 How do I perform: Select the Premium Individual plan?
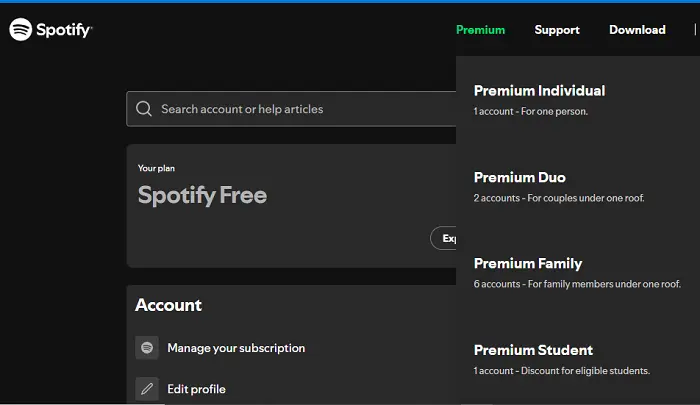coord(539,91)
